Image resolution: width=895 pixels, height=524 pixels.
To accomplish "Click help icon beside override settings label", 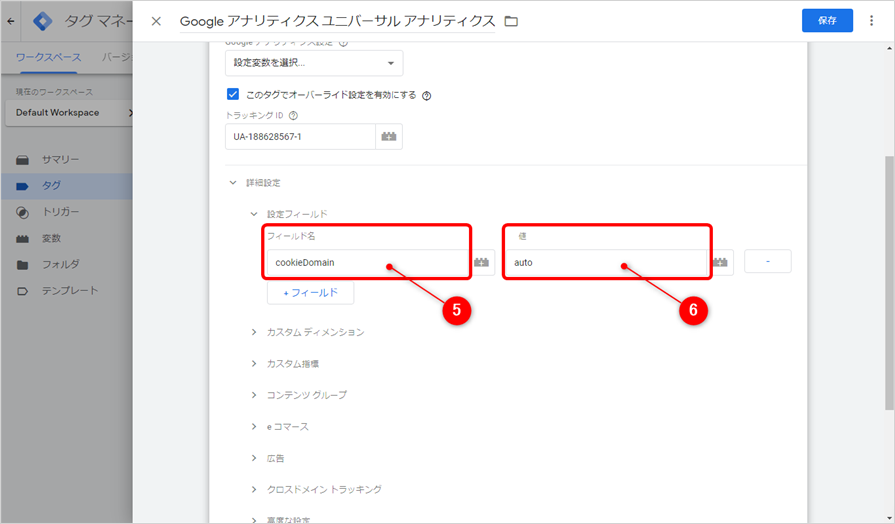I will 426,95.
